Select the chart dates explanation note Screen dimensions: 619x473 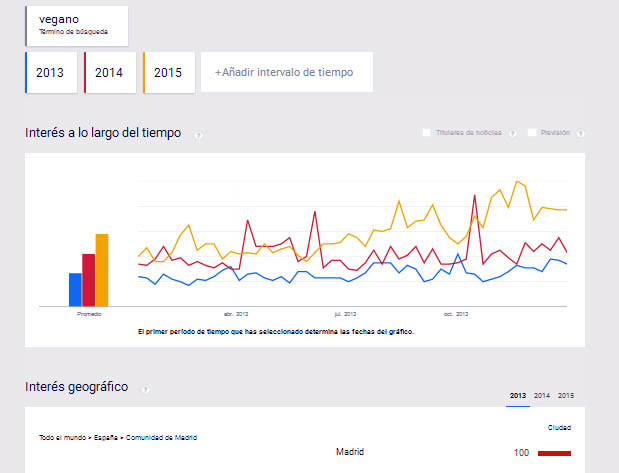pyautogui.click(x=276, y=332)
